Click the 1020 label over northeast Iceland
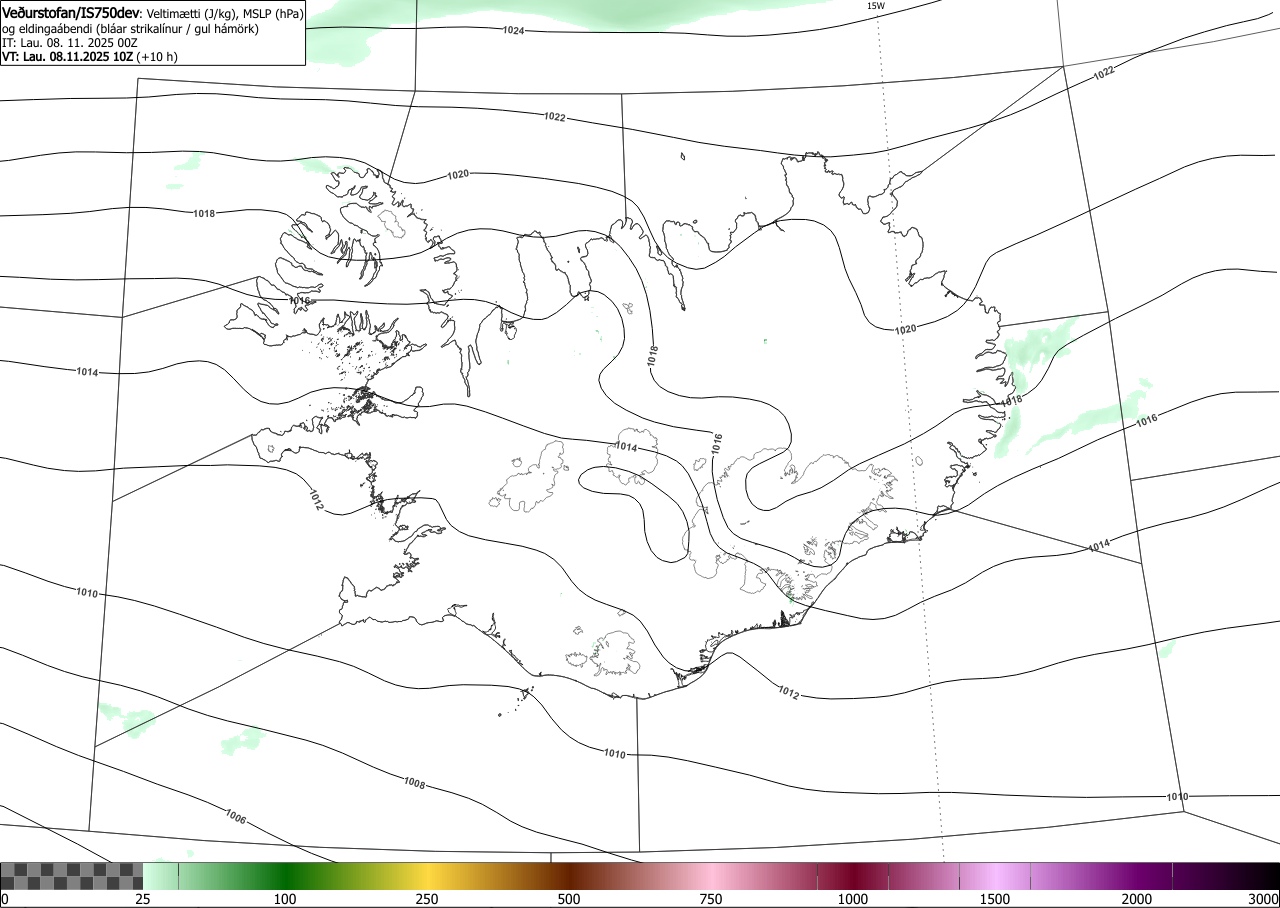This screenshot has width=1280, height=908. tap(905, 329)
